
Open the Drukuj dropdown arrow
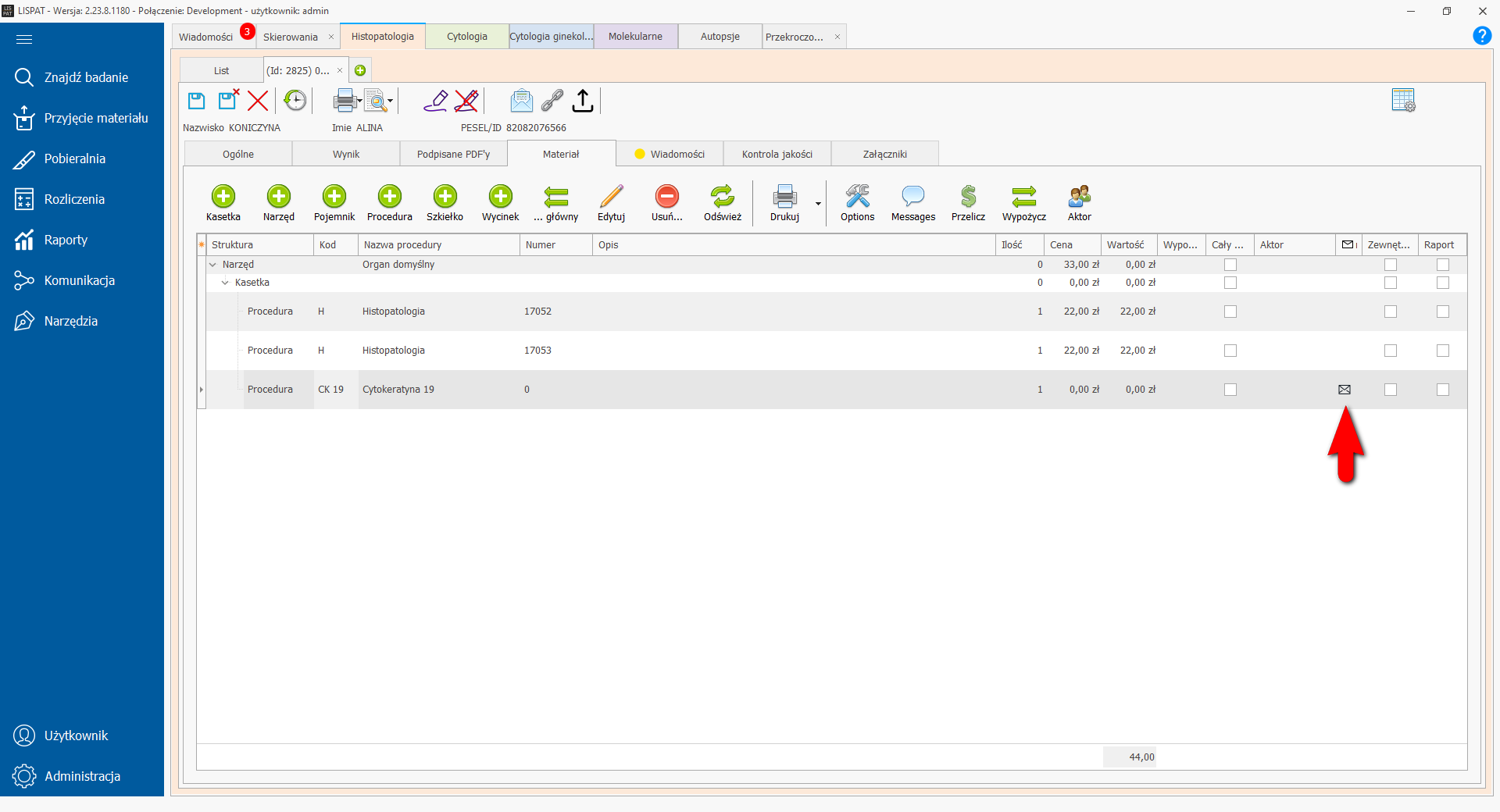pos(818,204)
